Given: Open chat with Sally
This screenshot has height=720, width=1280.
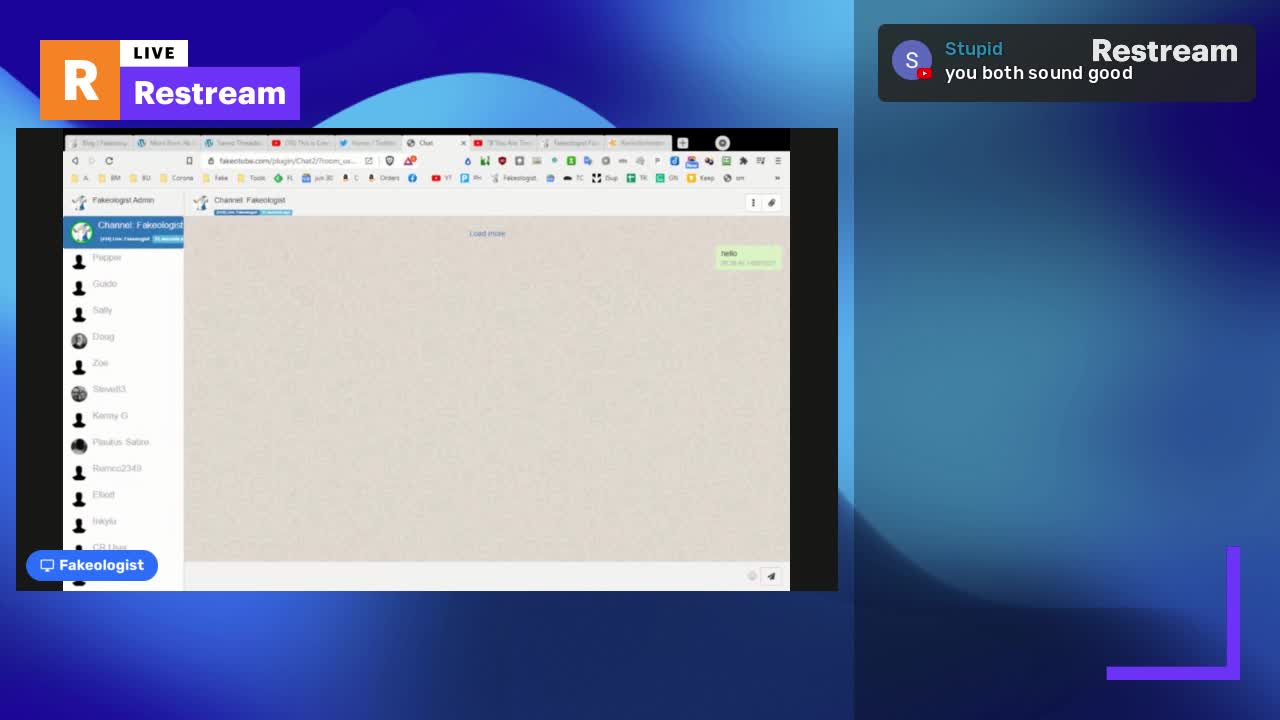Looking at the screenshot, I should tap(123, 311).
